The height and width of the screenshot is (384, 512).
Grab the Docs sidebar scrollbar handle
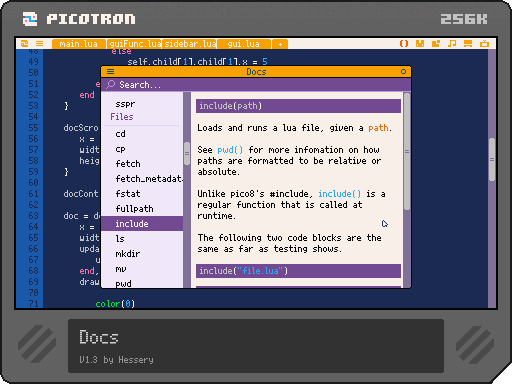pyautogui.click(x=187, y=153)
